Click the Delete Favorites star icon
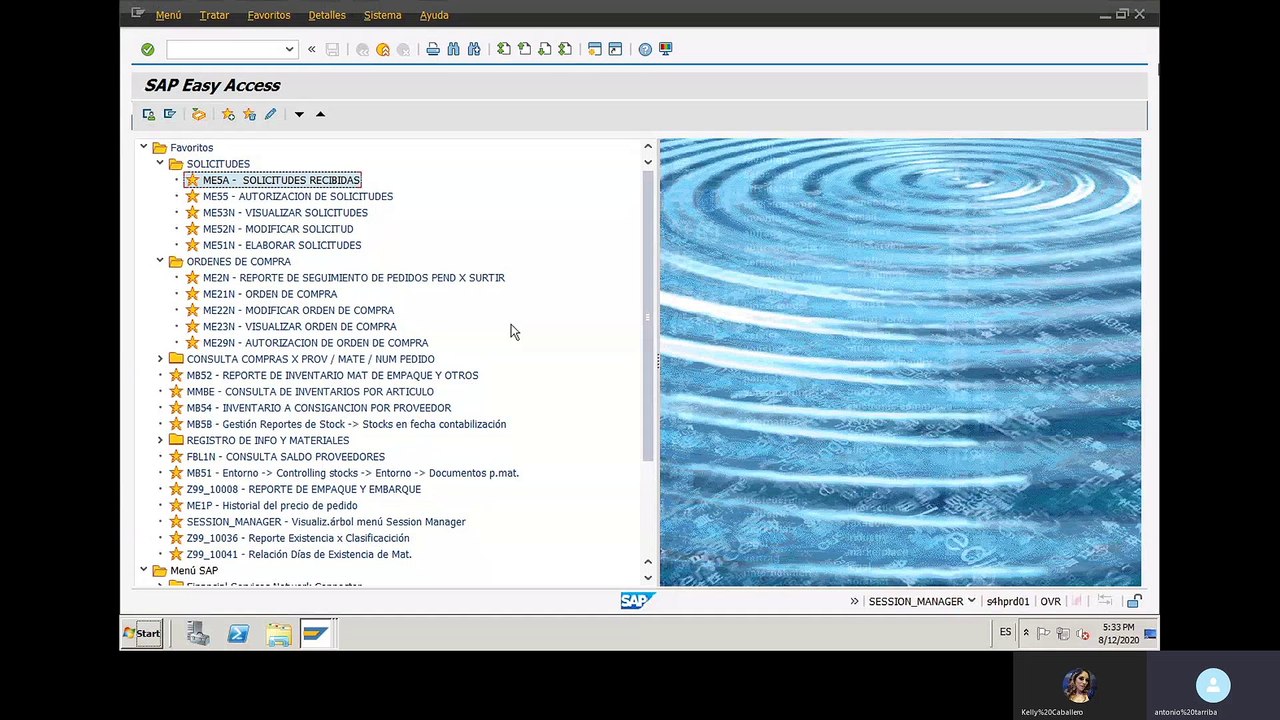Image resolution: width=1280 pixels, height=720 pixels. pos(249,114)
